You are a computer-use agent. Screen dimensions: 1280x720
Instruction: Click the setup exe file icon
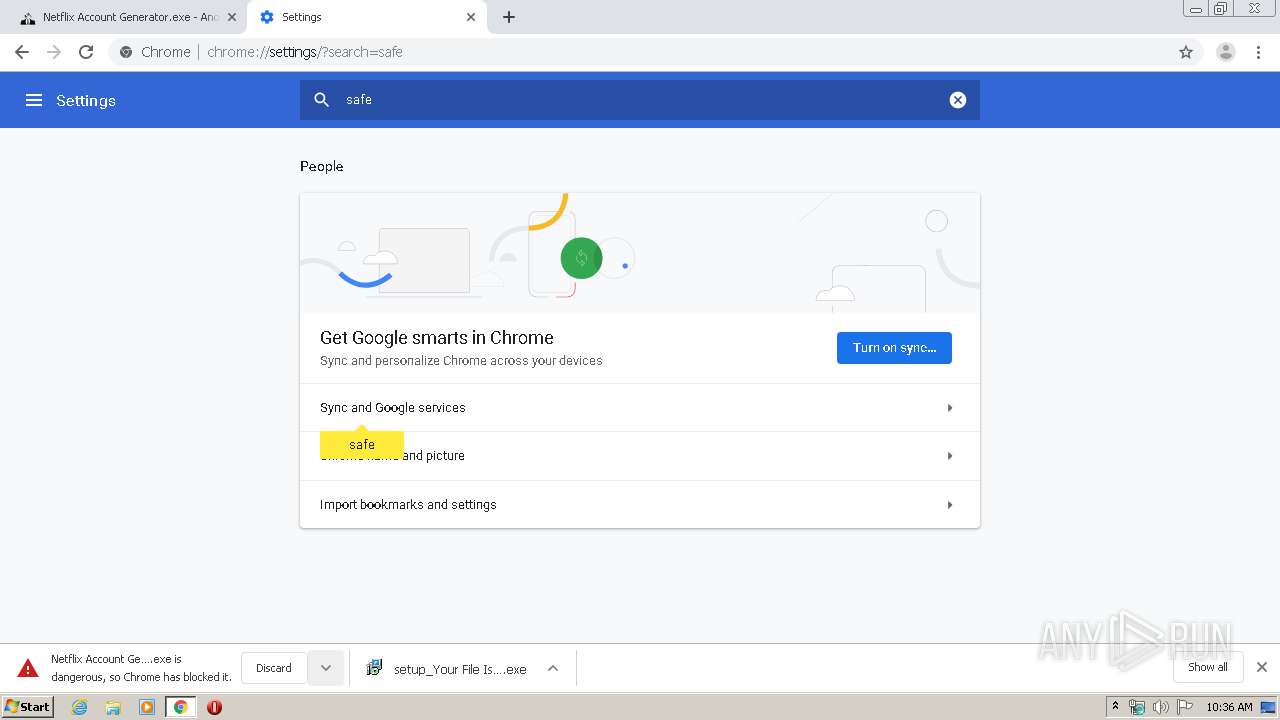374,668
